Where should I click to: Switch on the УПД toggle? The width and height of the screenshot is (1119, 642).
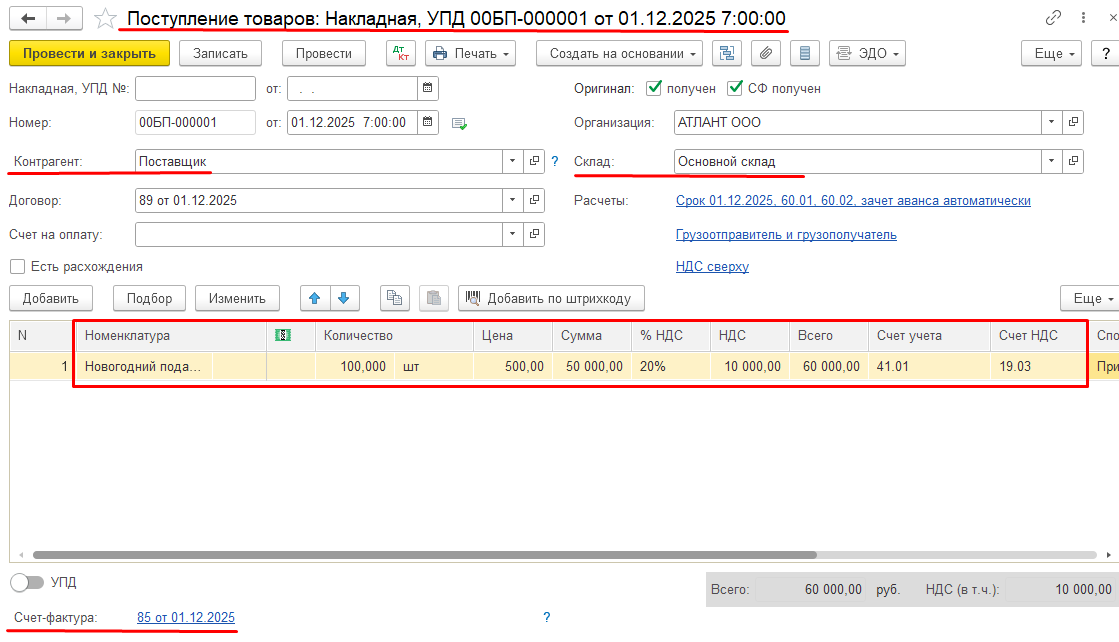pos(27,582)
